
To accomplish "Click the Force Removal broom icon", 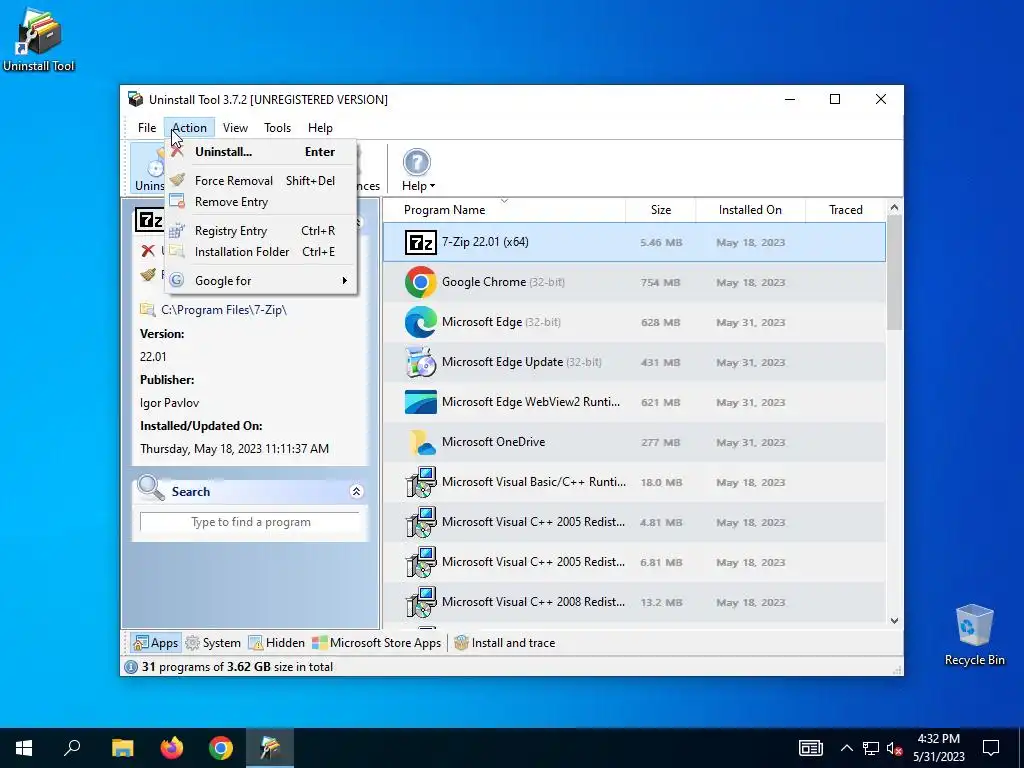I will tap(177, 180).
